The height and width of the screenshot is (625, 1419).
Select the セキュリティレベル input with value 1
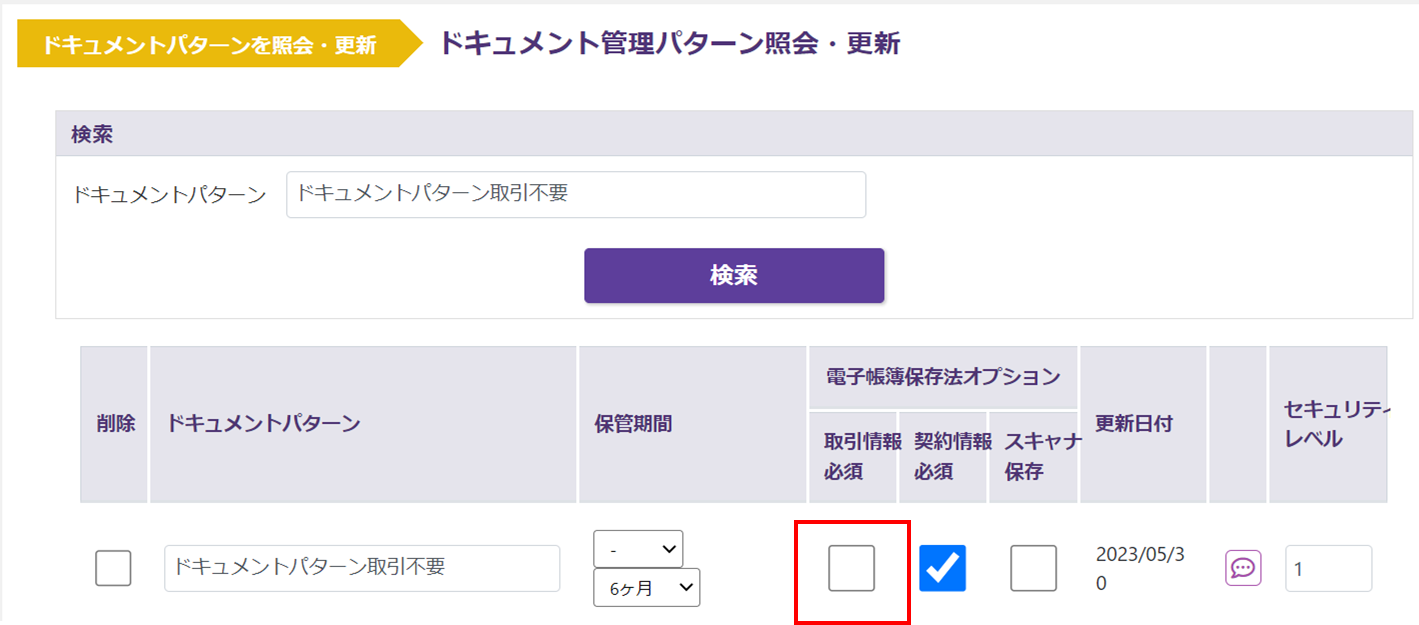(1328, 568)
